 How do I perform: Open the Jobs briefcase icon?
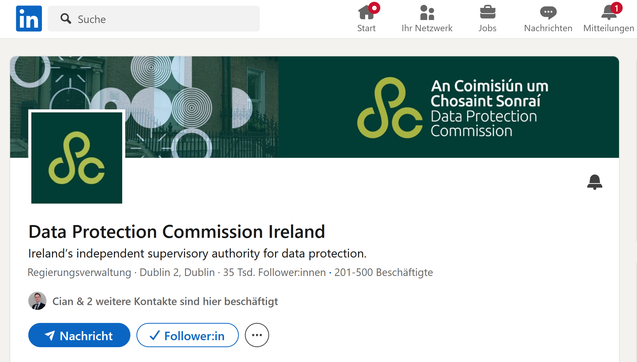pyautogui.click(x=488, y=12)
